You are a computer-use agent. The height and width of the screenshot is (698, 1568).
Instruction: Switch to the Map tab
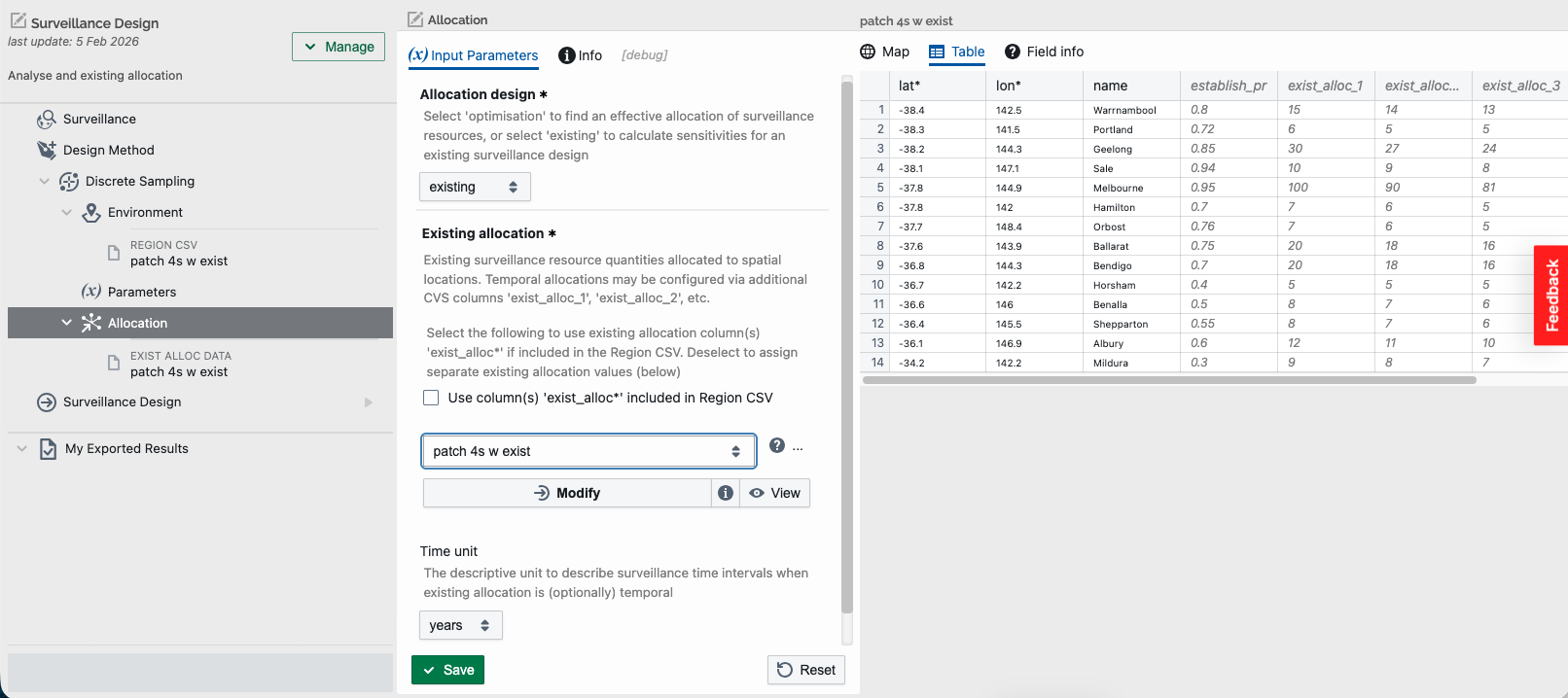click(x=884, y=52)
